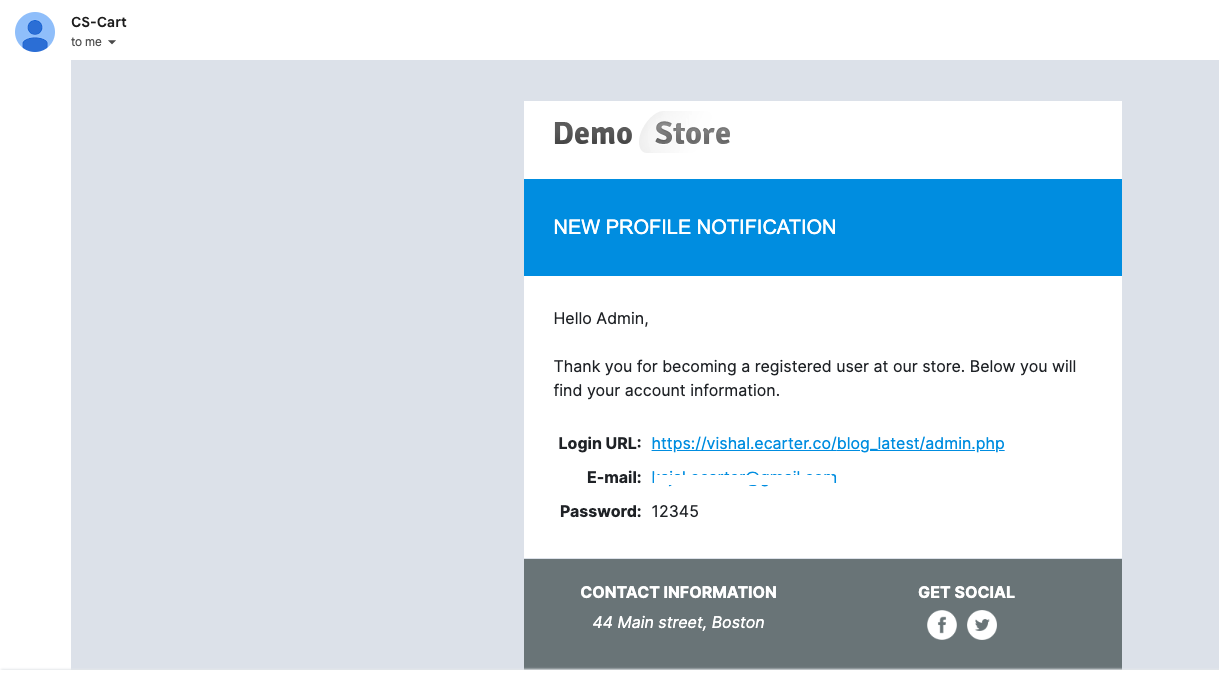
Task: Expand recipient details arrow beside 'to me'
Action: coord(112,42)
